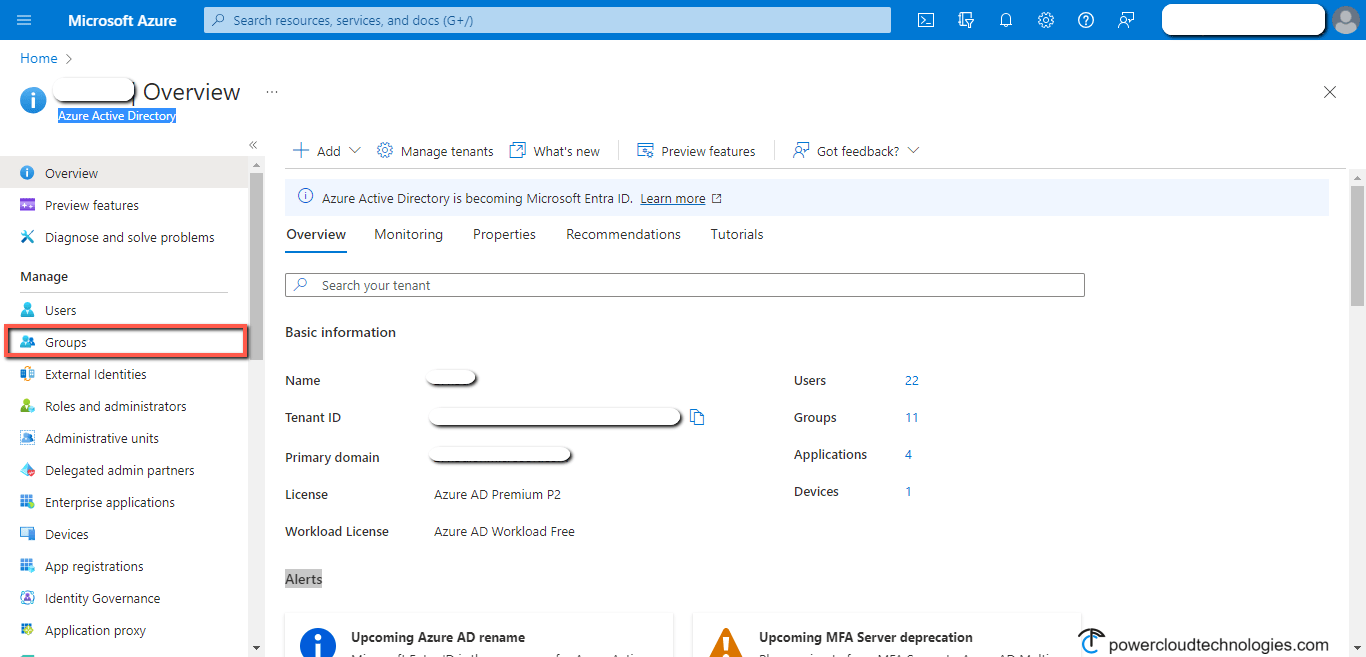1366x657 pixels.
Task: Click the Application proxy icon
Action: pyautogui.click(x=28, y=630)
